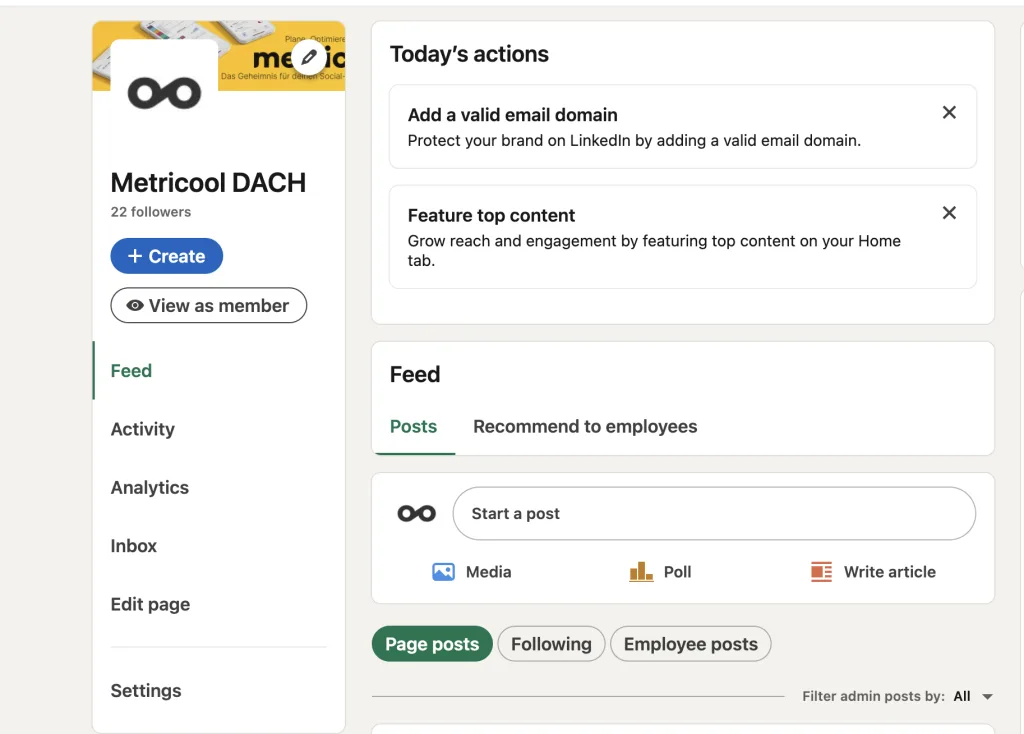1024x734 pixels.
Task: Click the Start a post field
Action: click(x=714, y=513)
